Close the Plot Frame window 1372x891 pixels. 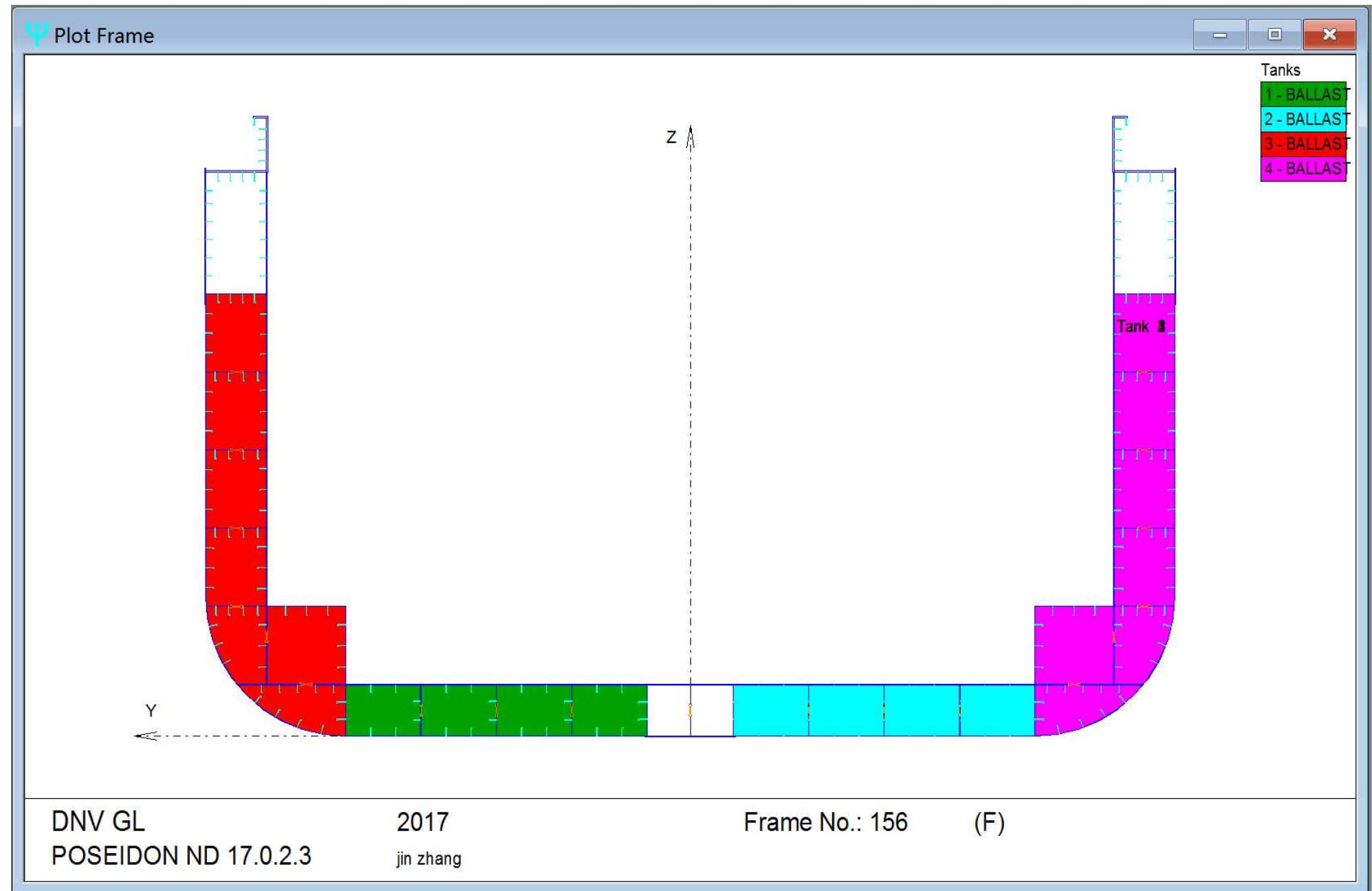pyautogui.click(x=1329, y=35)
